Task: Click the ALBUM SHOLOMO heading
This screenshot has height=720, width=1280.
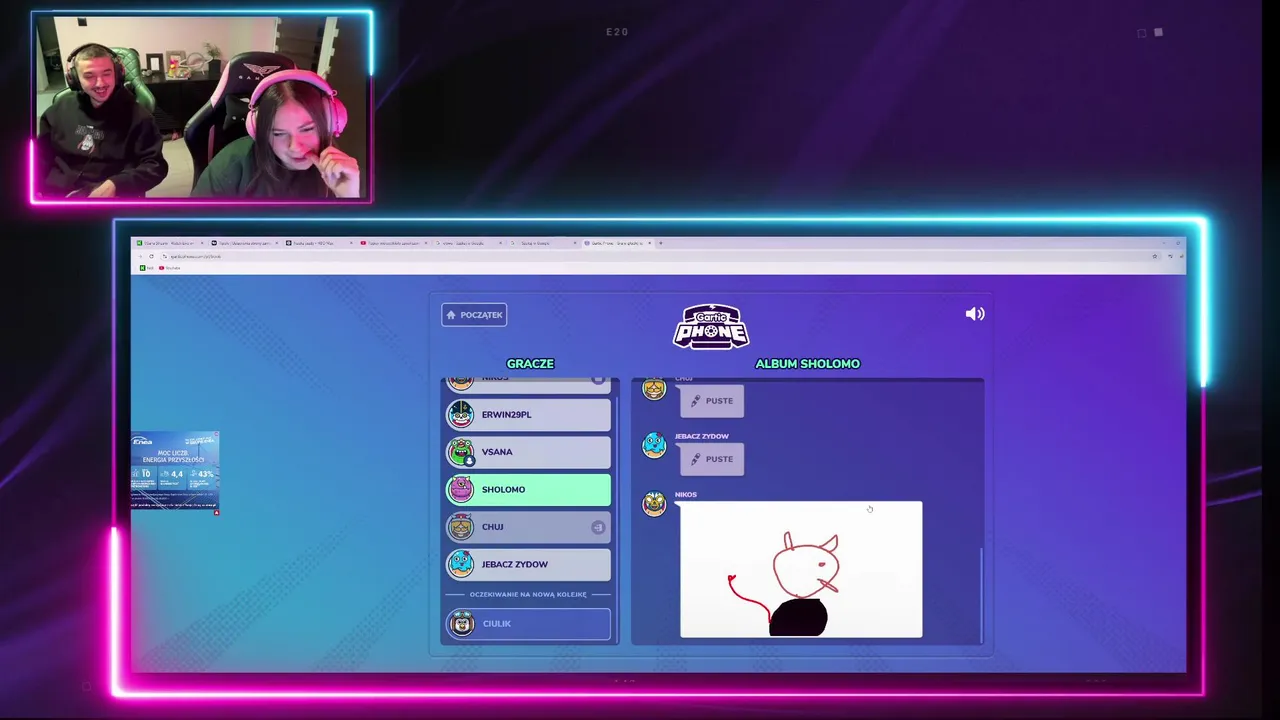Action: 807,364
